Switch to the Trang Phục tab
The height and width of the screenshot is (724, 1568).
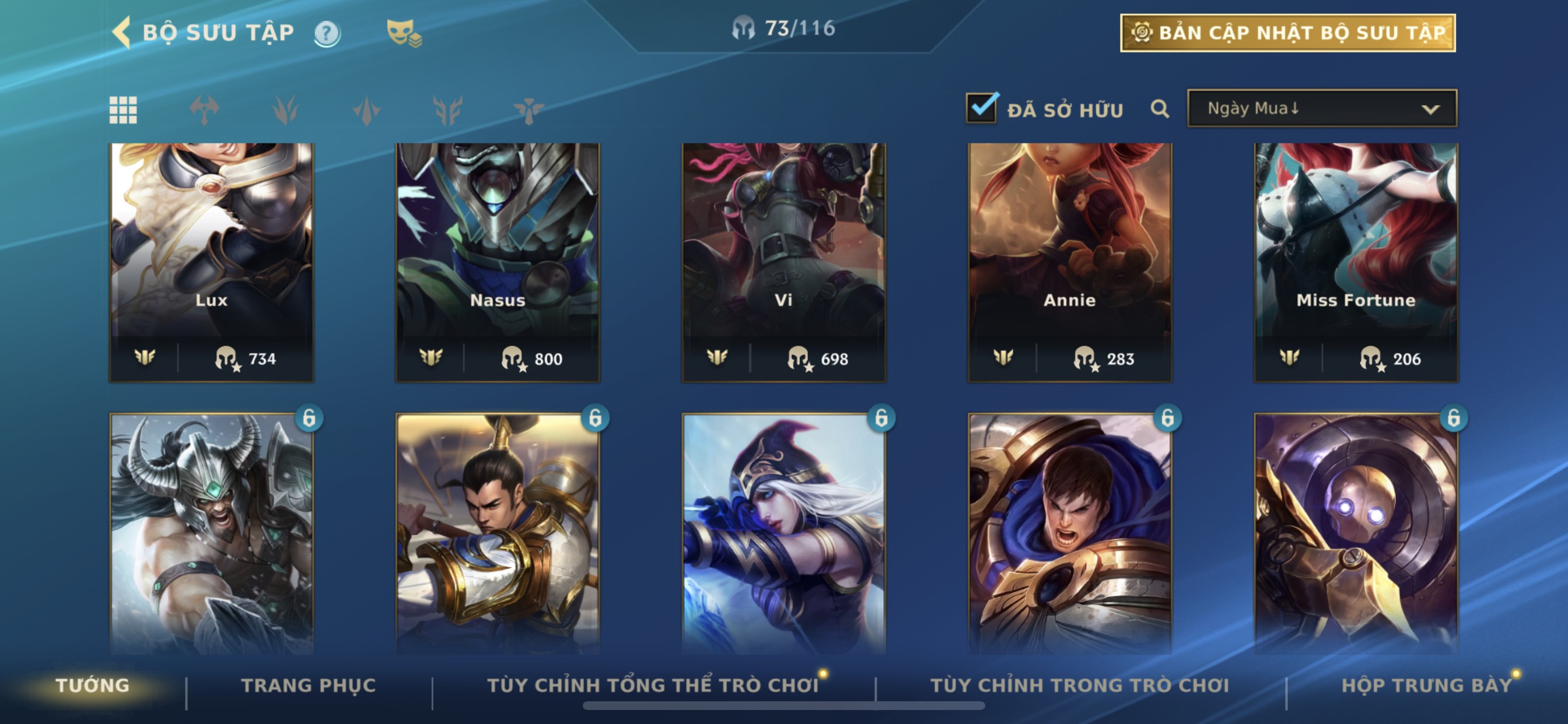(x=309, y=685)
